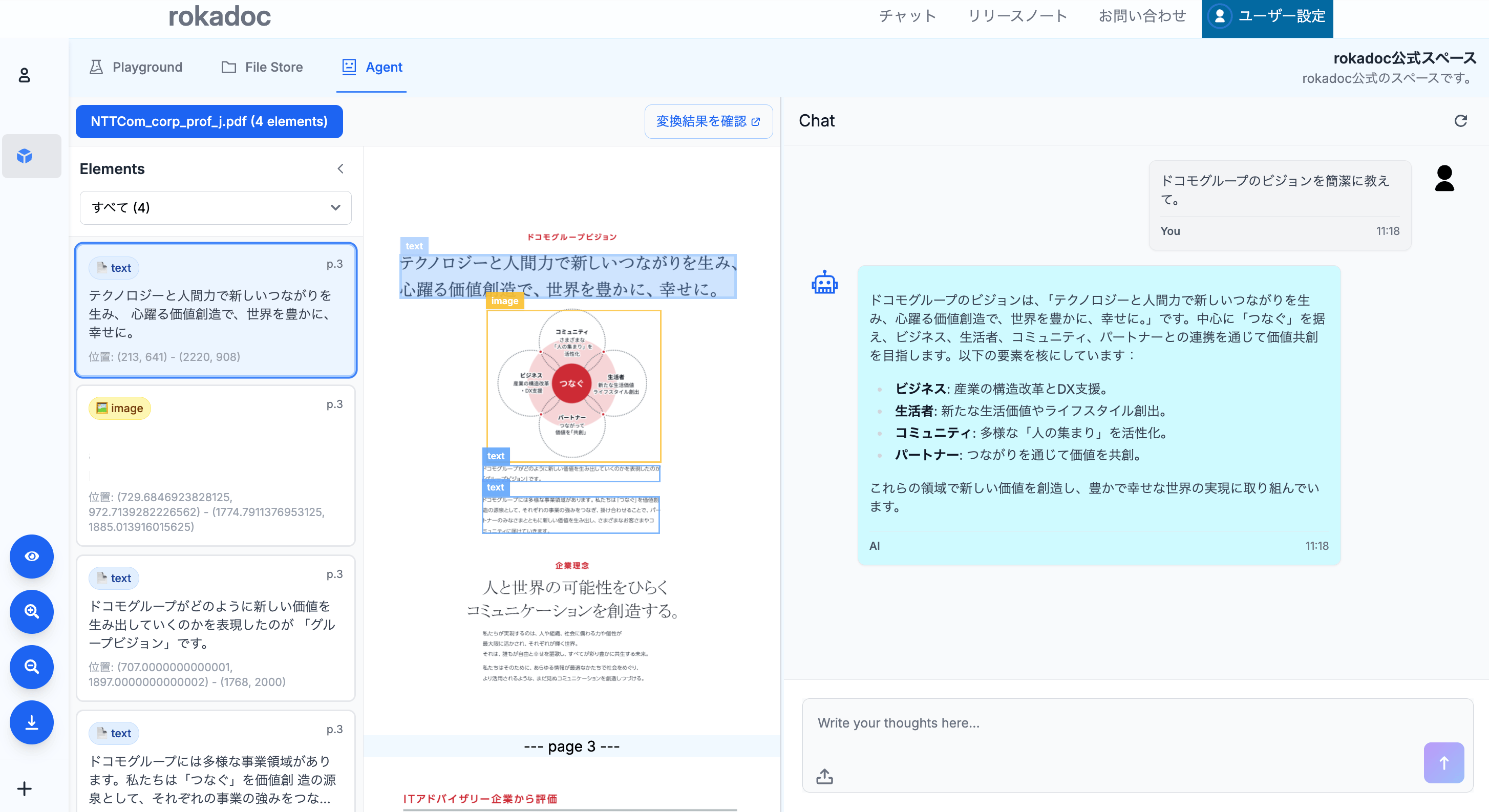Click ITアドバイザリー企業から評価 heading

(480, 799)
